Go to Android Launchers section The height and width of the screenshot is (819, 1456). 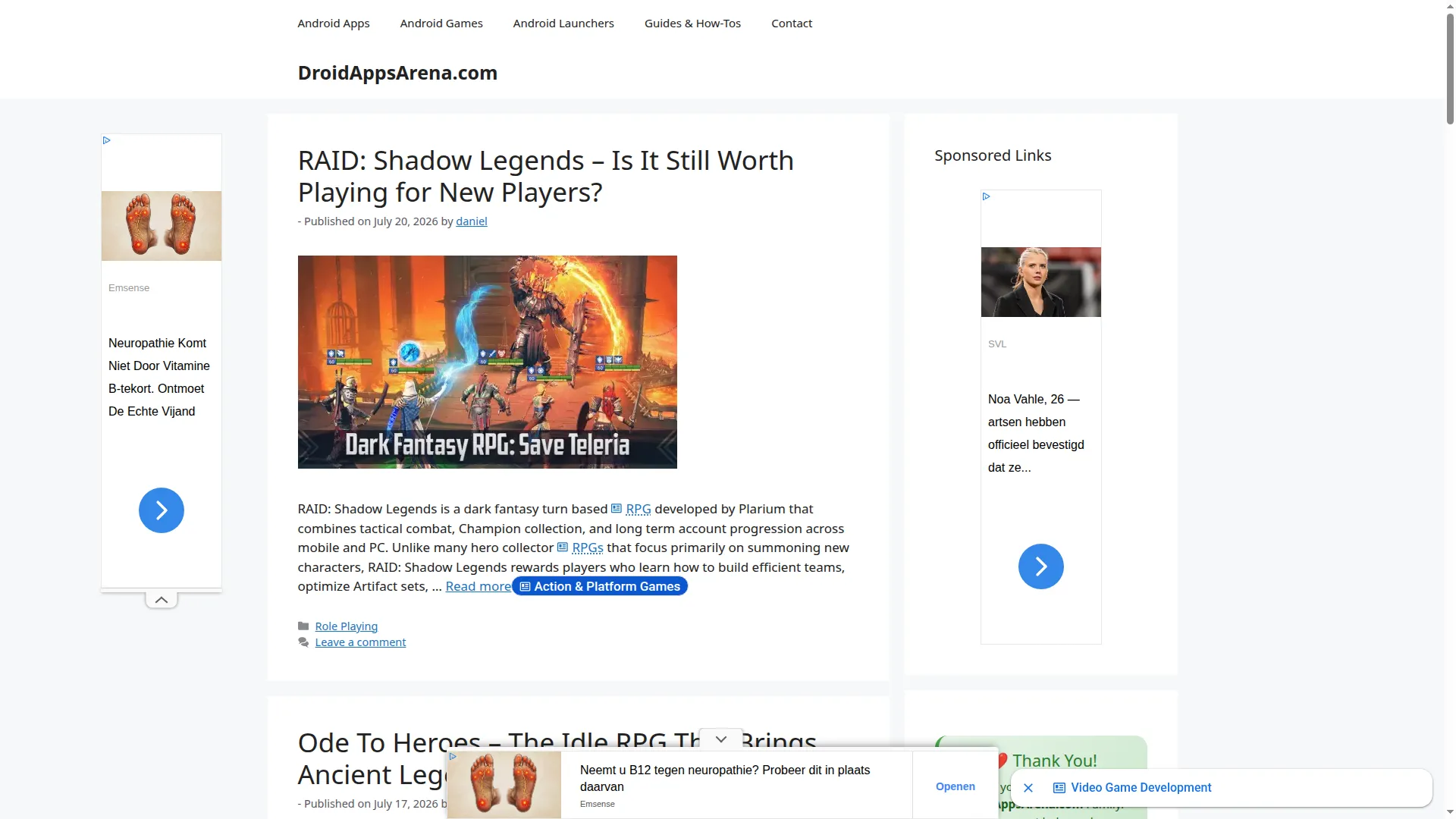563,24
